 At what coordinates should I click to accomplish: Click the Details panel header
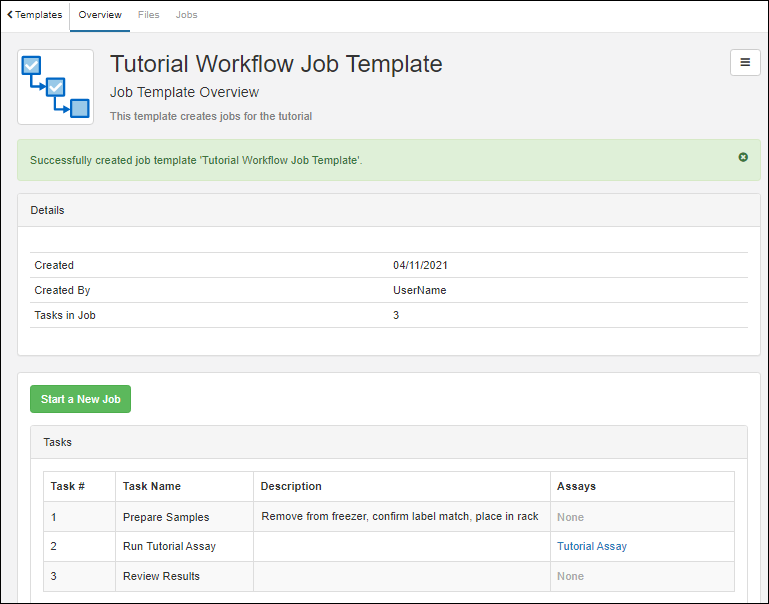pyautogui.click(x=48, y=211)
